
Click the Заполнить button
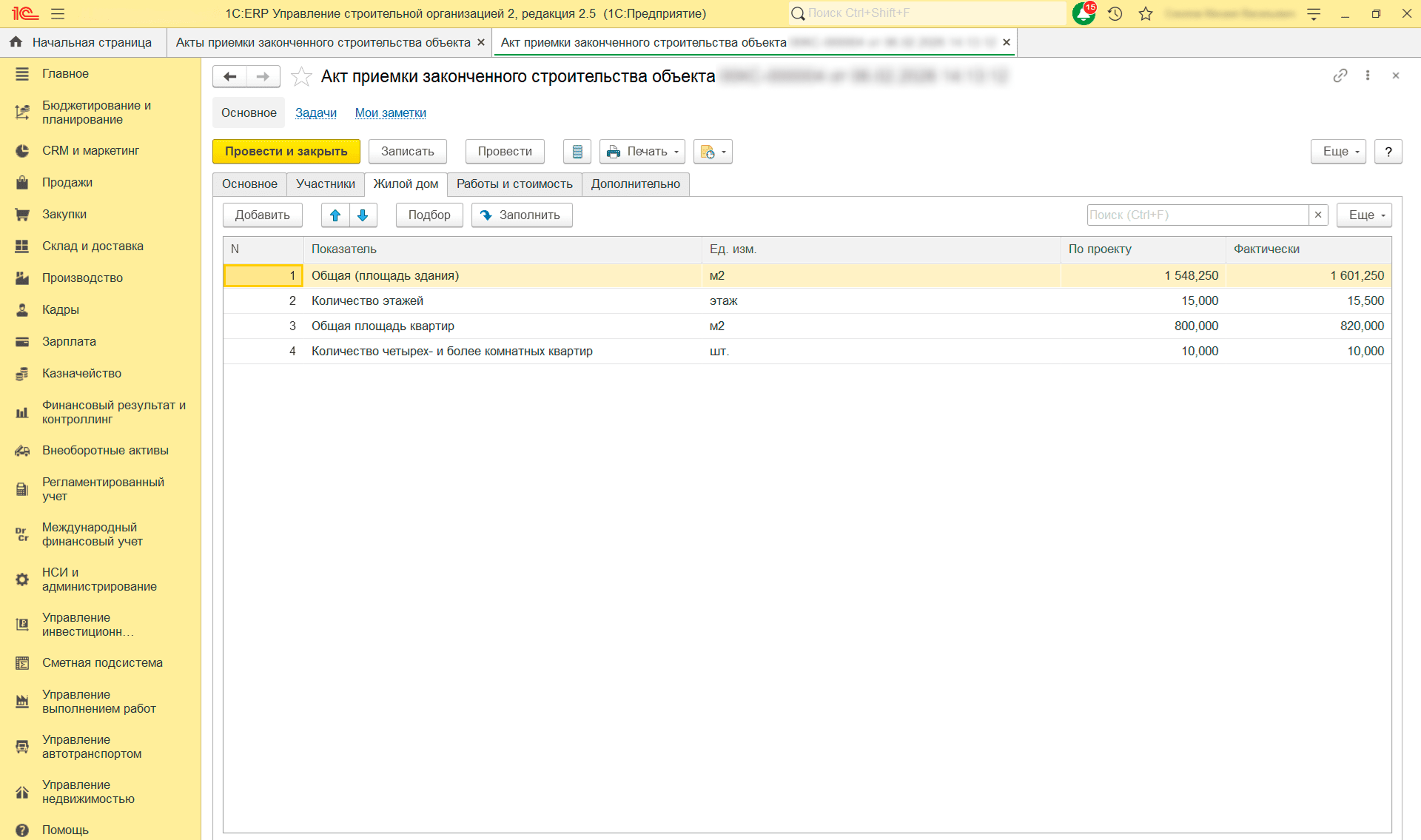(521, 215)
